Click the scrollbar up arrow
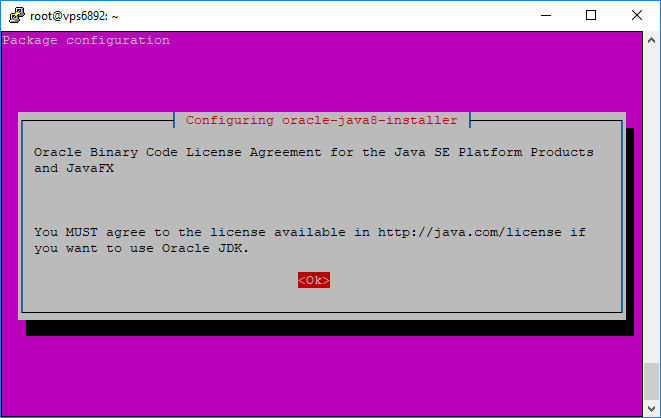Screen dimensions: 661x418 (x=651, y=39)
